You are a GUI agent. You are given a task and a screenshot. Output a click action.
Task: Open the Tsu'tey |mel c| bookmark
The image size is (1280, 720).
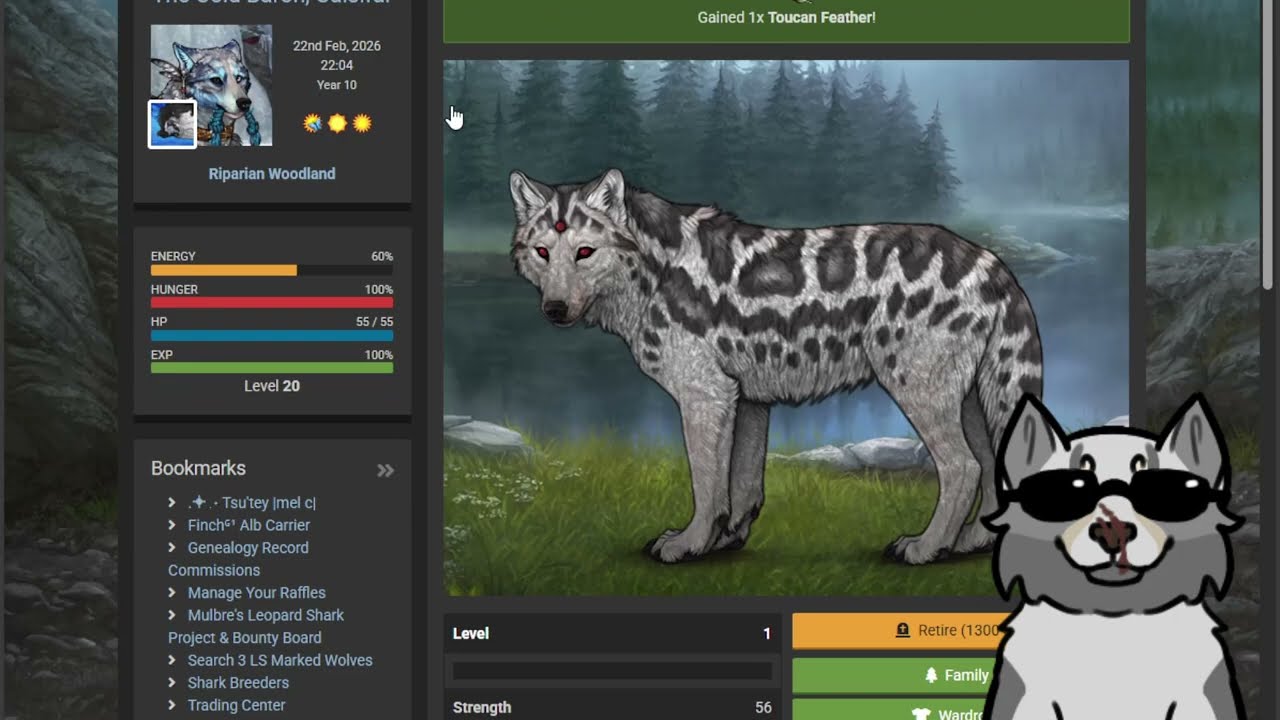(x=252, y=502)
